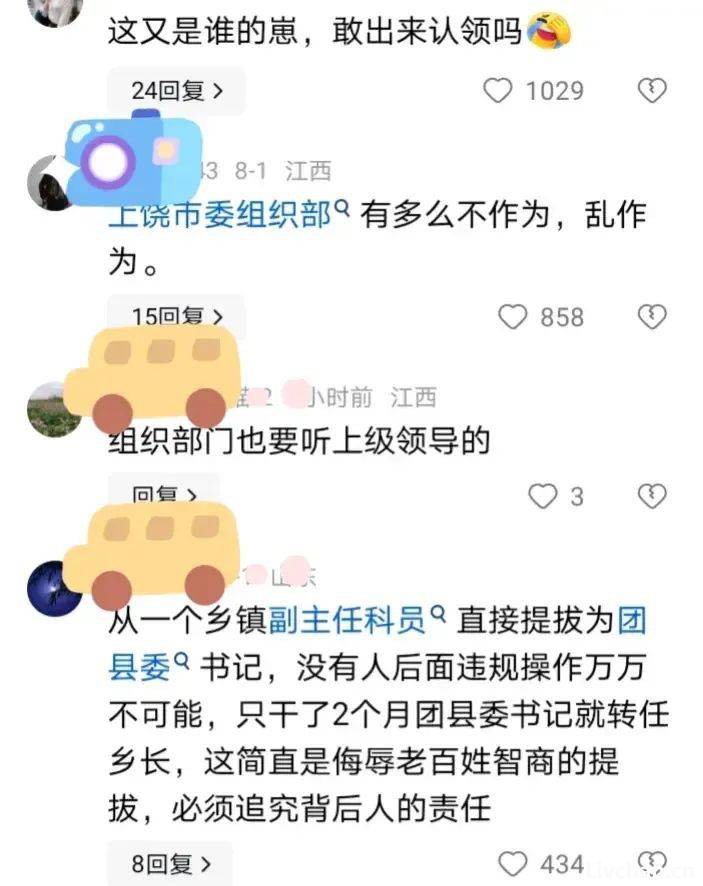Image resolution: width=703 pixels, height=886 pixels.
Task: Open the green field avatar's profile
Action: [55, 409]
